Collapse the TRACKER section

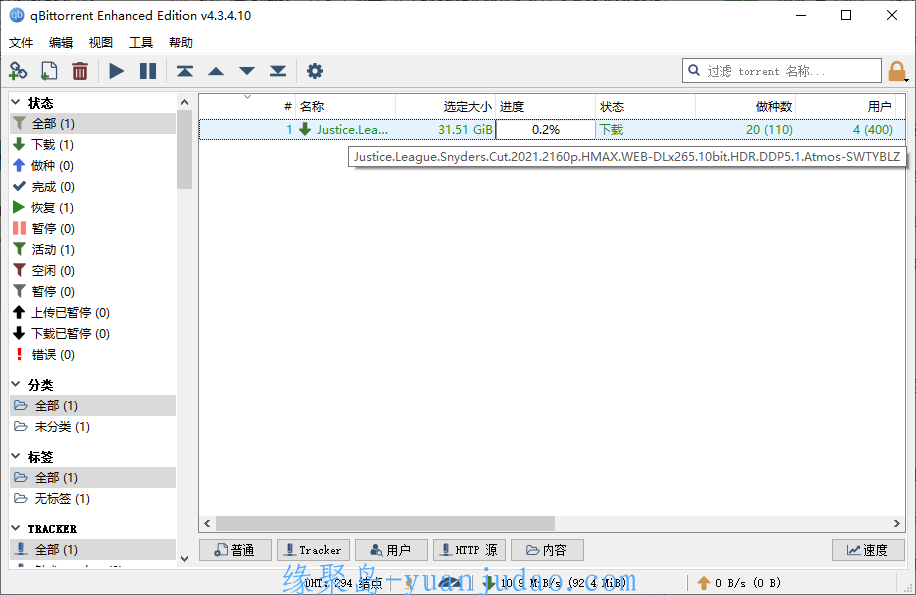[x=16, y=528]
